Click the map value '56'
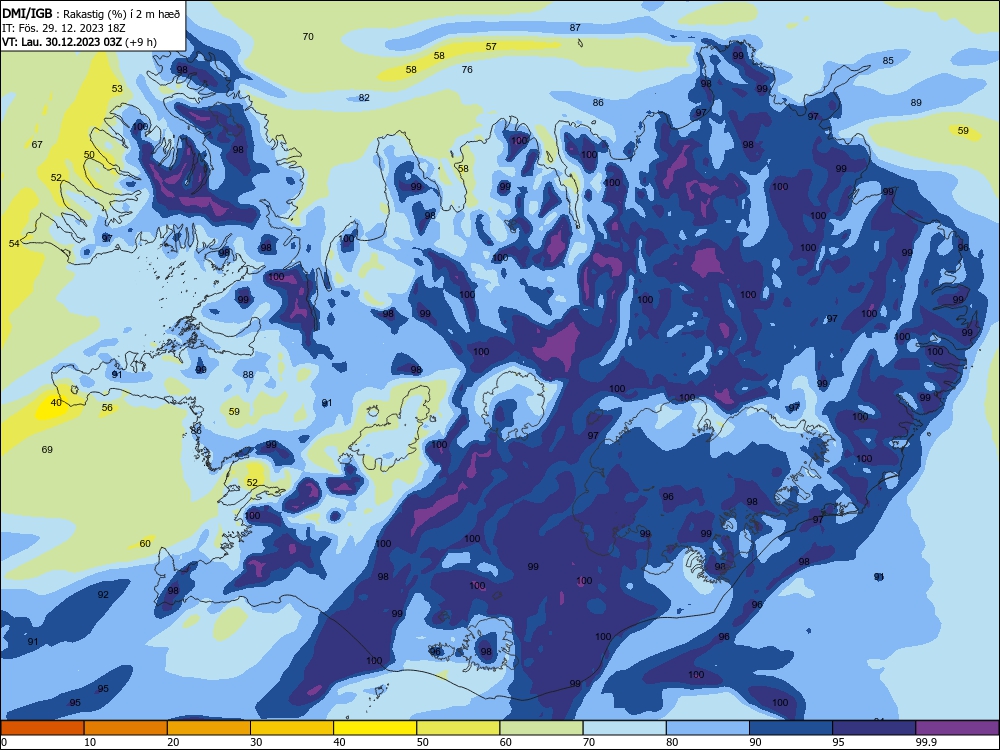Screen dimensions: 1000x750 click(x=107, y=408)
